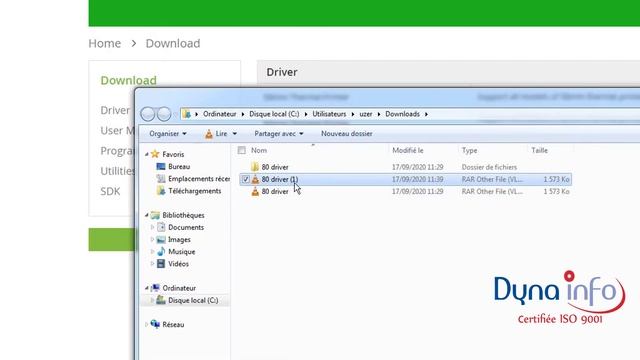This screenshot has height=360, width=640.
Task: Click the Téléchargements folder icon
Action: [x=161, y=191]
